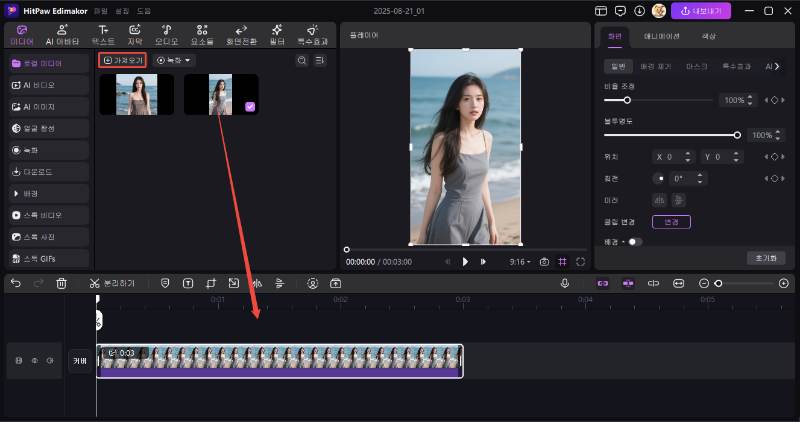Click the mirror flip icon in timeline toolbar
Viewport: 800px width, 422px height.
[257, 283]
